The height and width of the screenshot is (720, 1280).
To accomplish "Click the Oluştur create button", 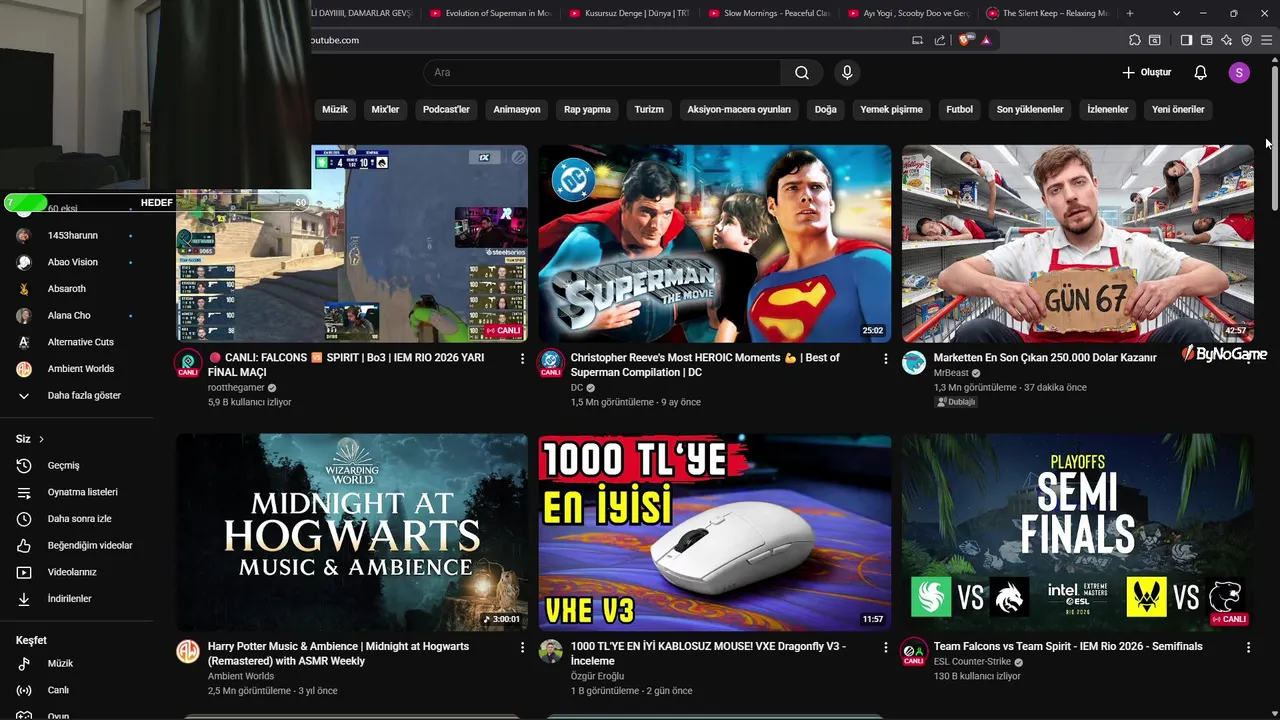I will (x=1146, y=72).
